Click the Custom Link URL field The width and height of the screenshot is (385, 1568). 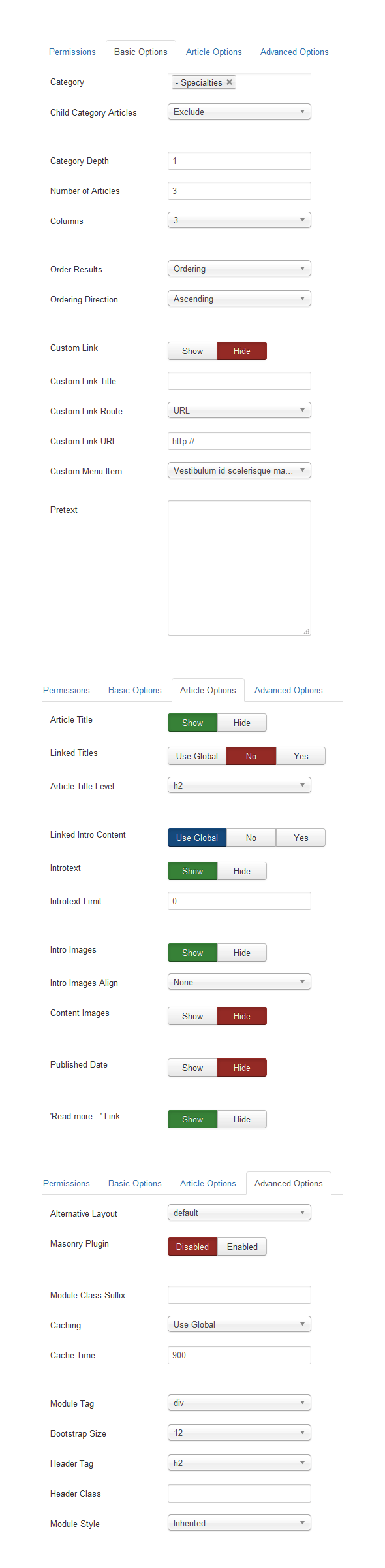click(239, 441)
